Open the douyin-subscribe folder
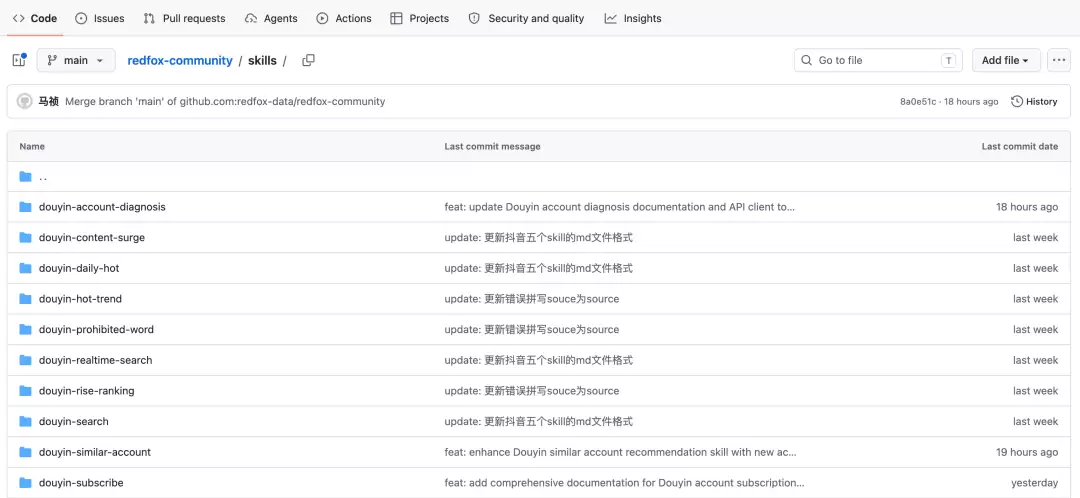 (81, 483)
